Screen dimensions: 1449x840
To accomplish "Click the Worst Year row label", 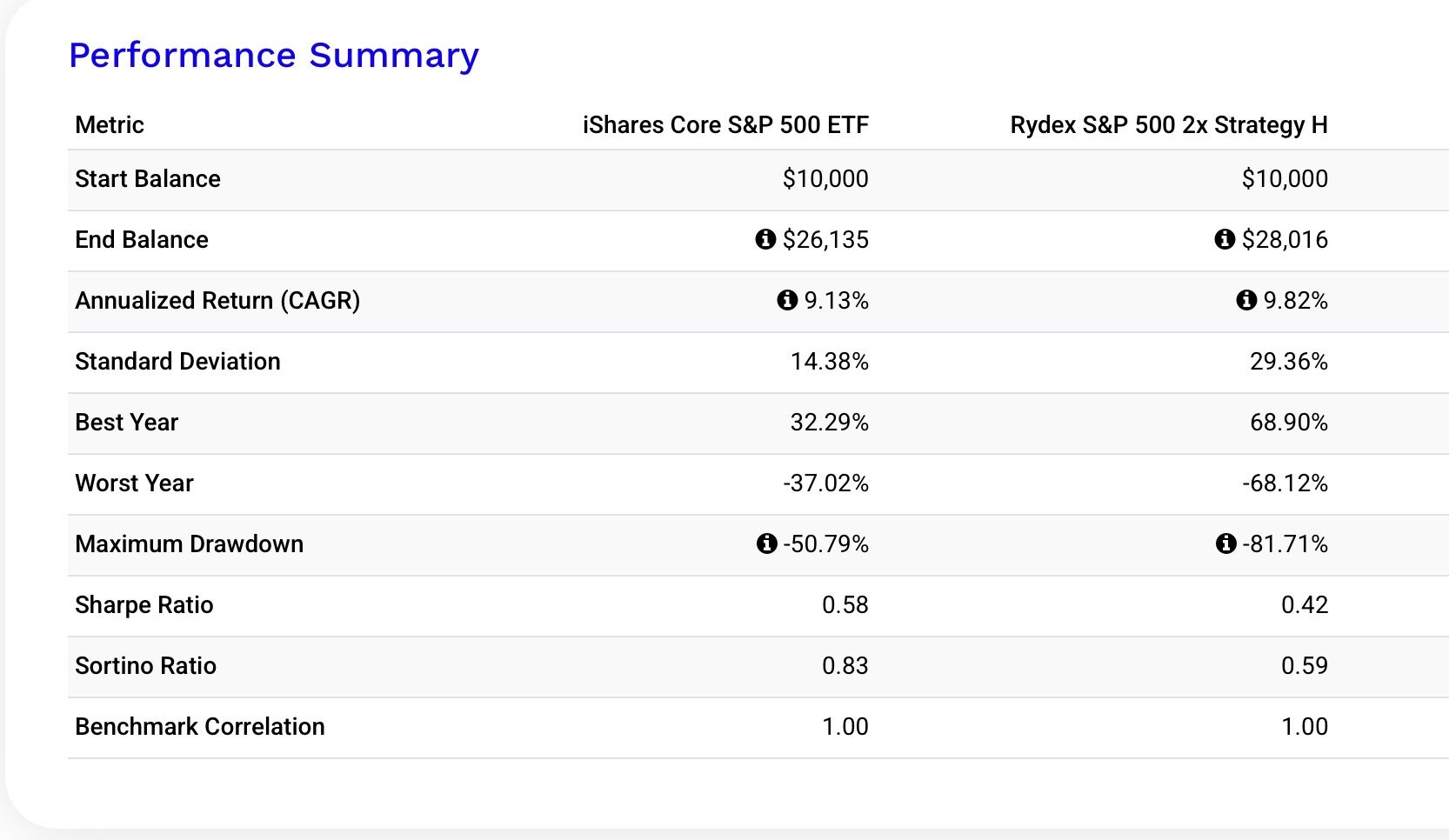I will (x=134, y=483).
